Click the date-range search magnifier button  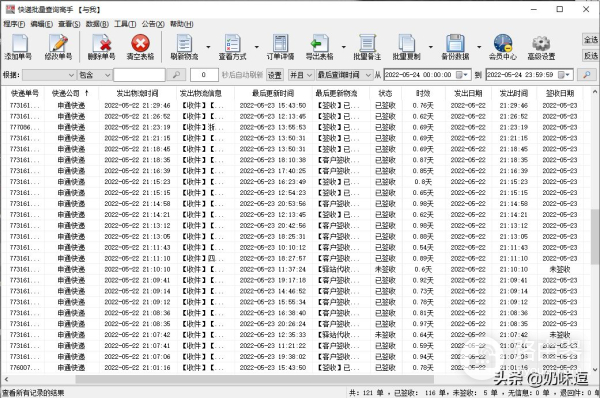[x=587, y=75]
